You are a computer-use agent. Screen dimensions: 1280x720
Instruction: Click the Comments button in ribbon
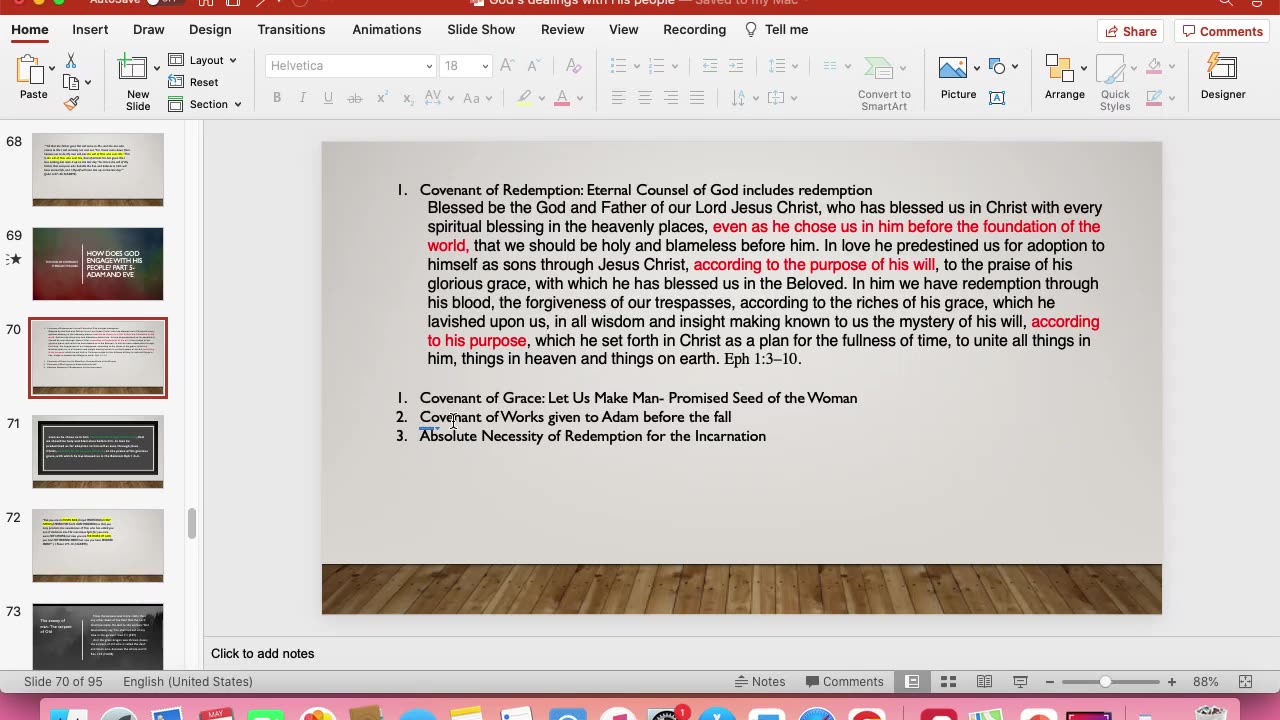click(x=1222, y=31)
